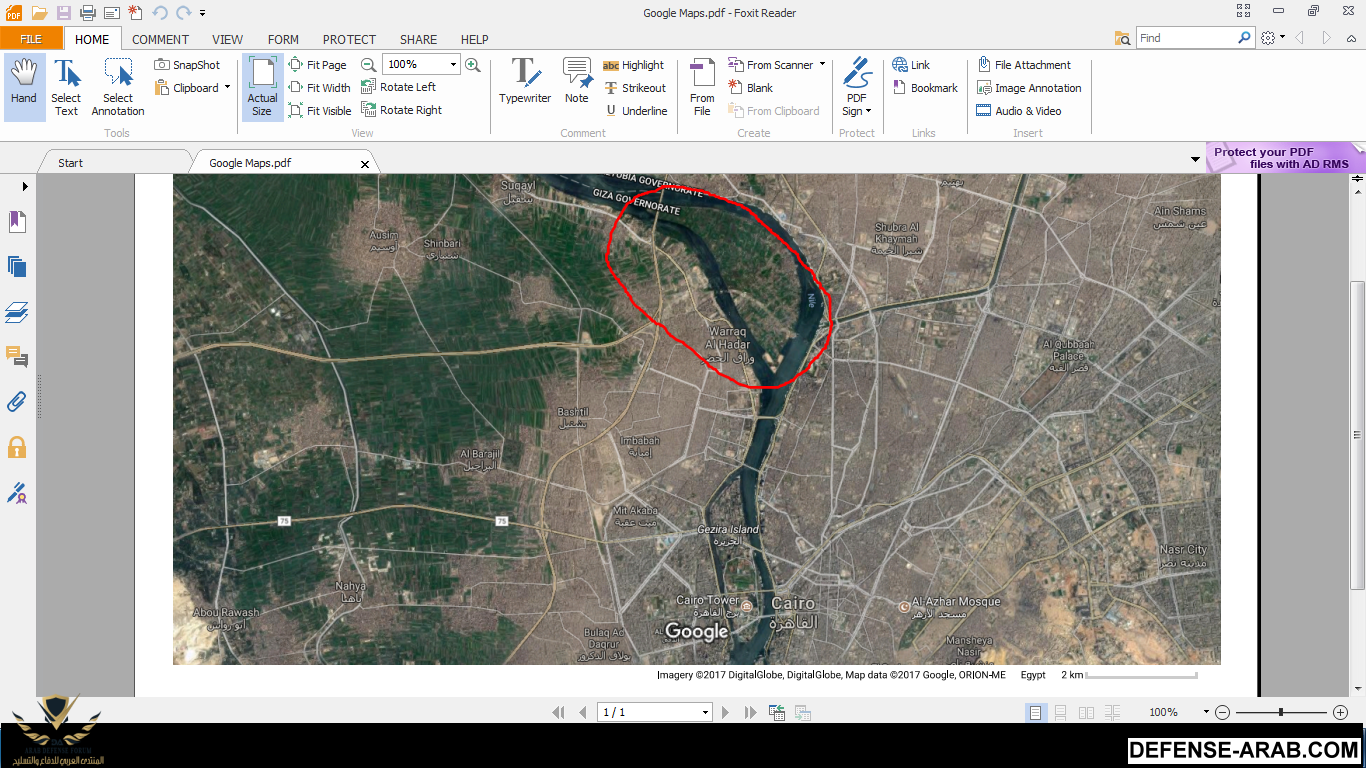Screen dimensions: 1366x768
Task: Open the zoom percentage dropdown
Action: (x=453, y=65)
